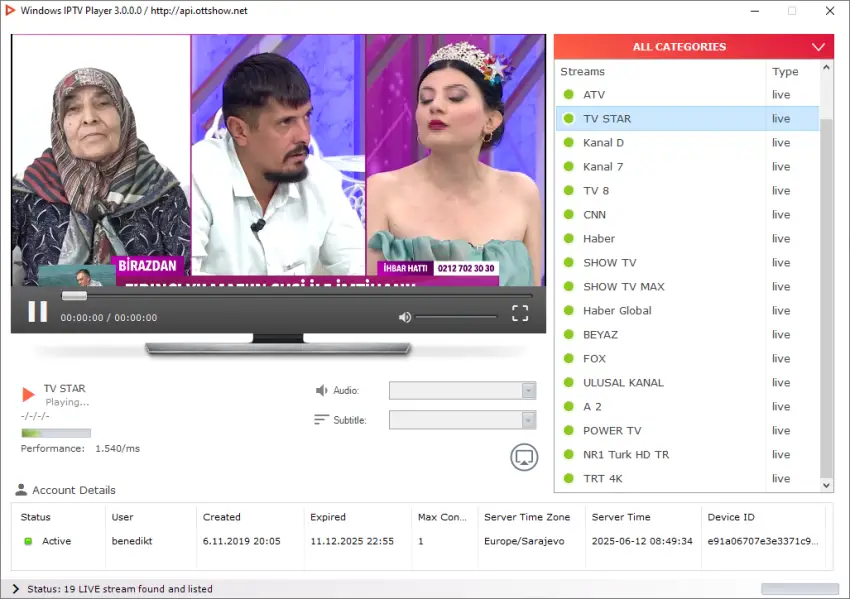Select the POWER TV stream

click(x=687, y=430)
